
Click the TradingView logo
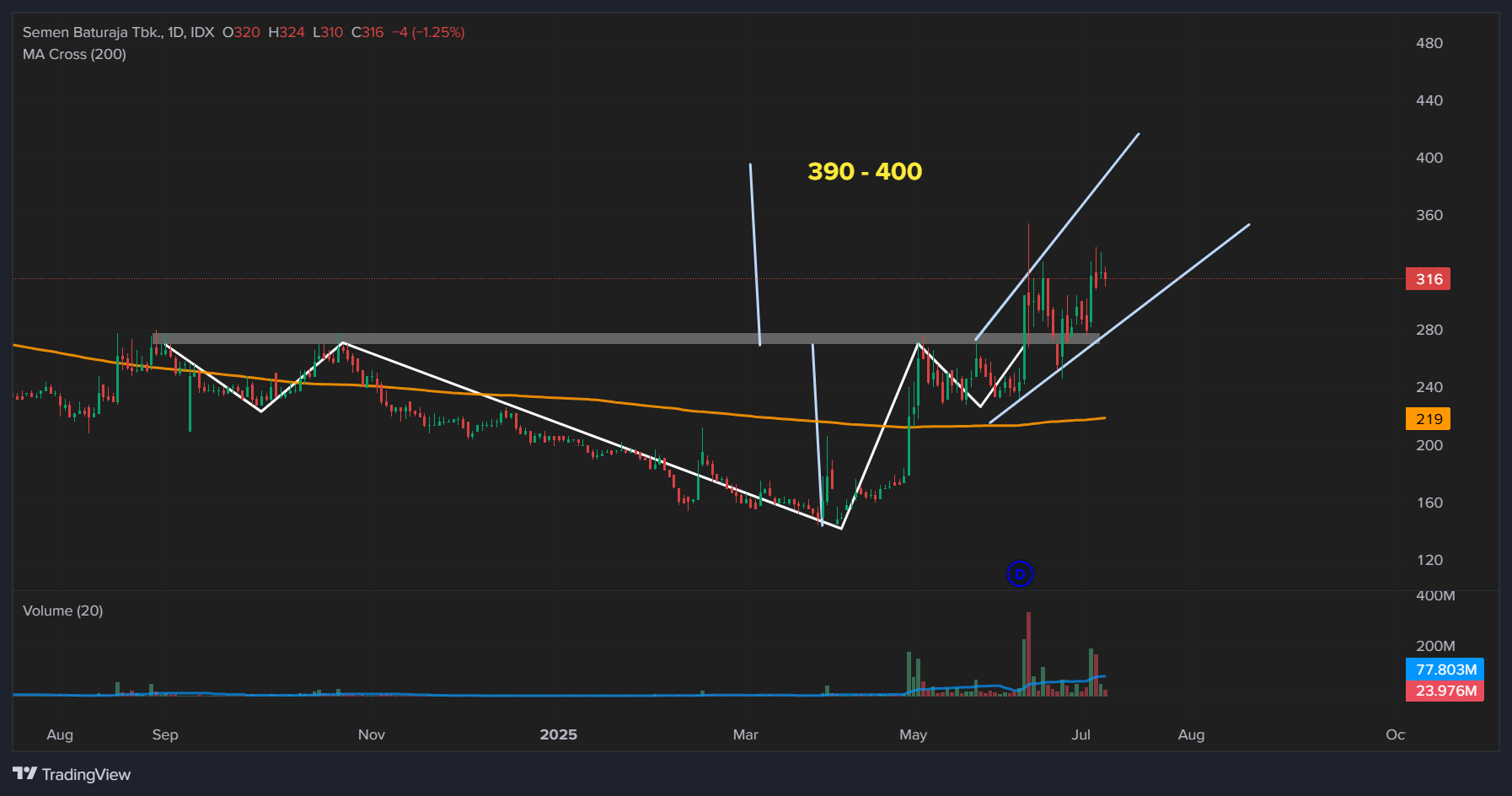click(72, 774)
